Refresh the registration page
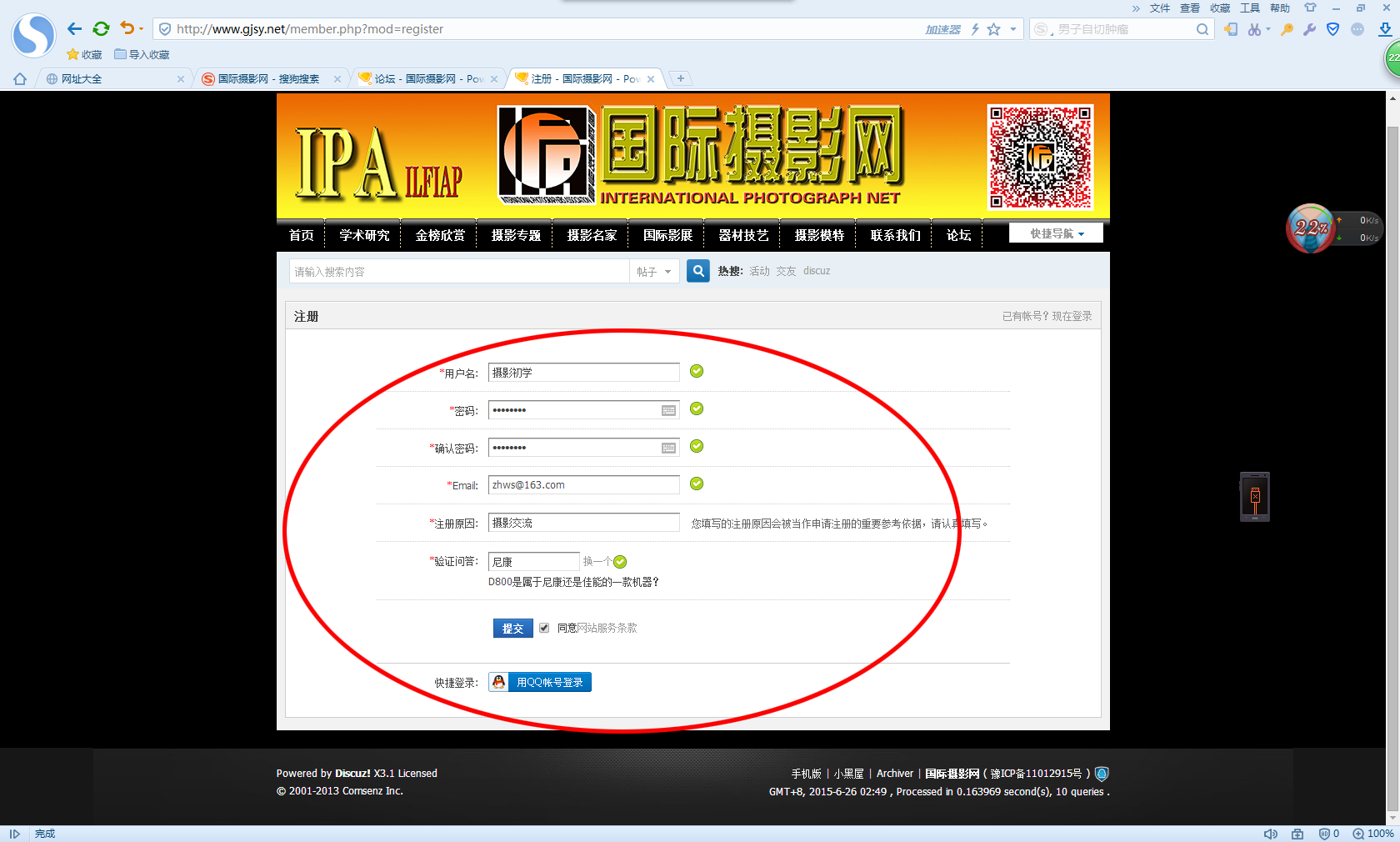 pos(102,28)
